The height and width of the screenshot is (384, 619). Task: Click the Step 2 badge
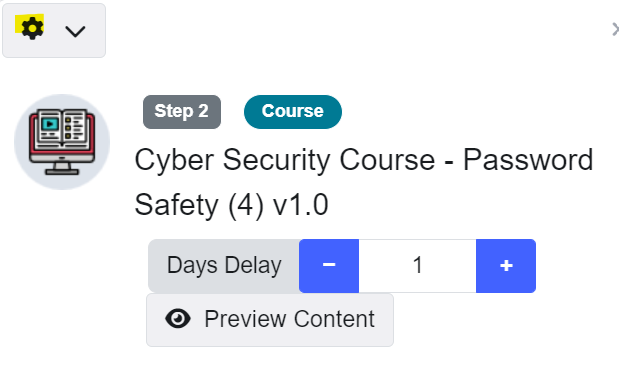182,112
